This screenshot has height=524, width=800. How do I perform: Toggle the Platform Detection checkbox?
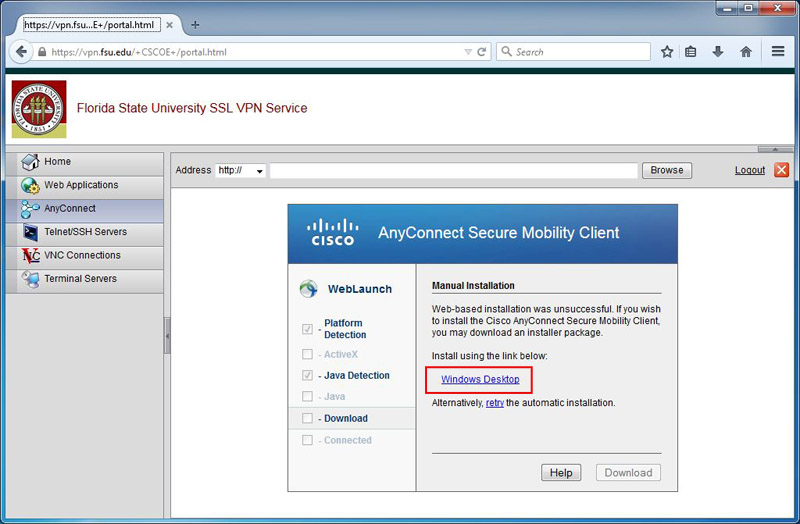click(x=307, y=329)
